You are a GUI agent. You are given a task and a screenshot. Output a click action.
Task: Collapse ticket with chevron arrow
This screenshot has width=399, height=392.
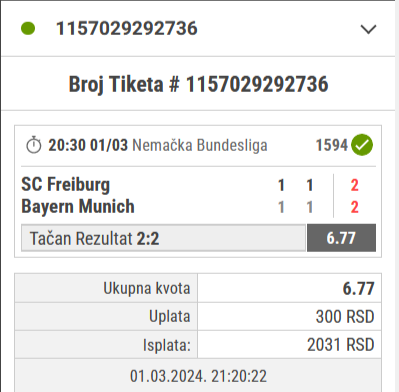368,29
